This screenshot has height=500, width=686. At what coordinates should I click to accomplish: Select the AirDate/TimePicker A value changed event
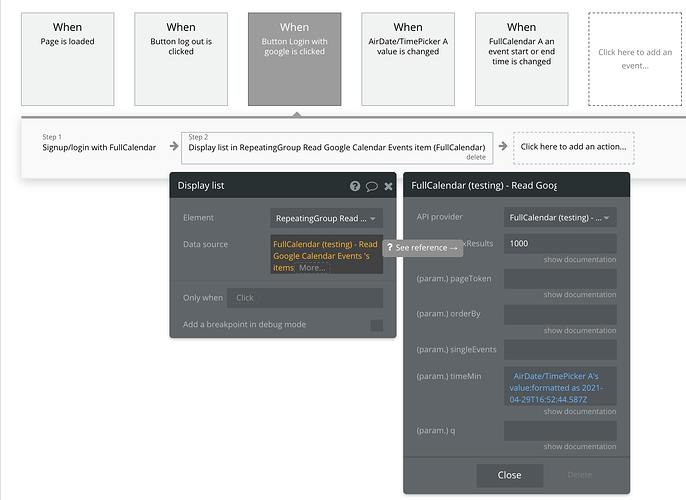click(x=408, y=59)
